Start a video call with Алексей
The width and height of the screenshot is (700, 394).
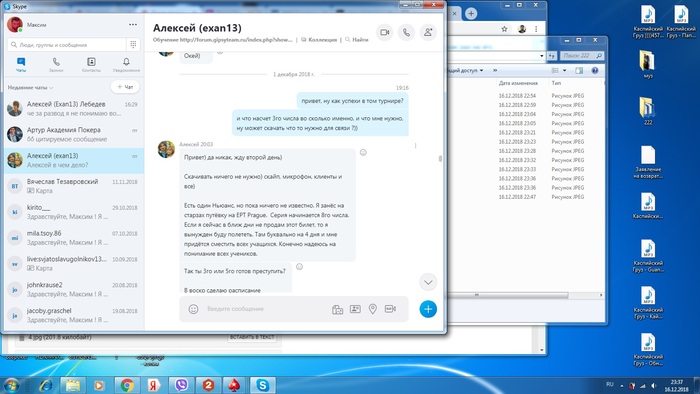click(x=384, y=32)
